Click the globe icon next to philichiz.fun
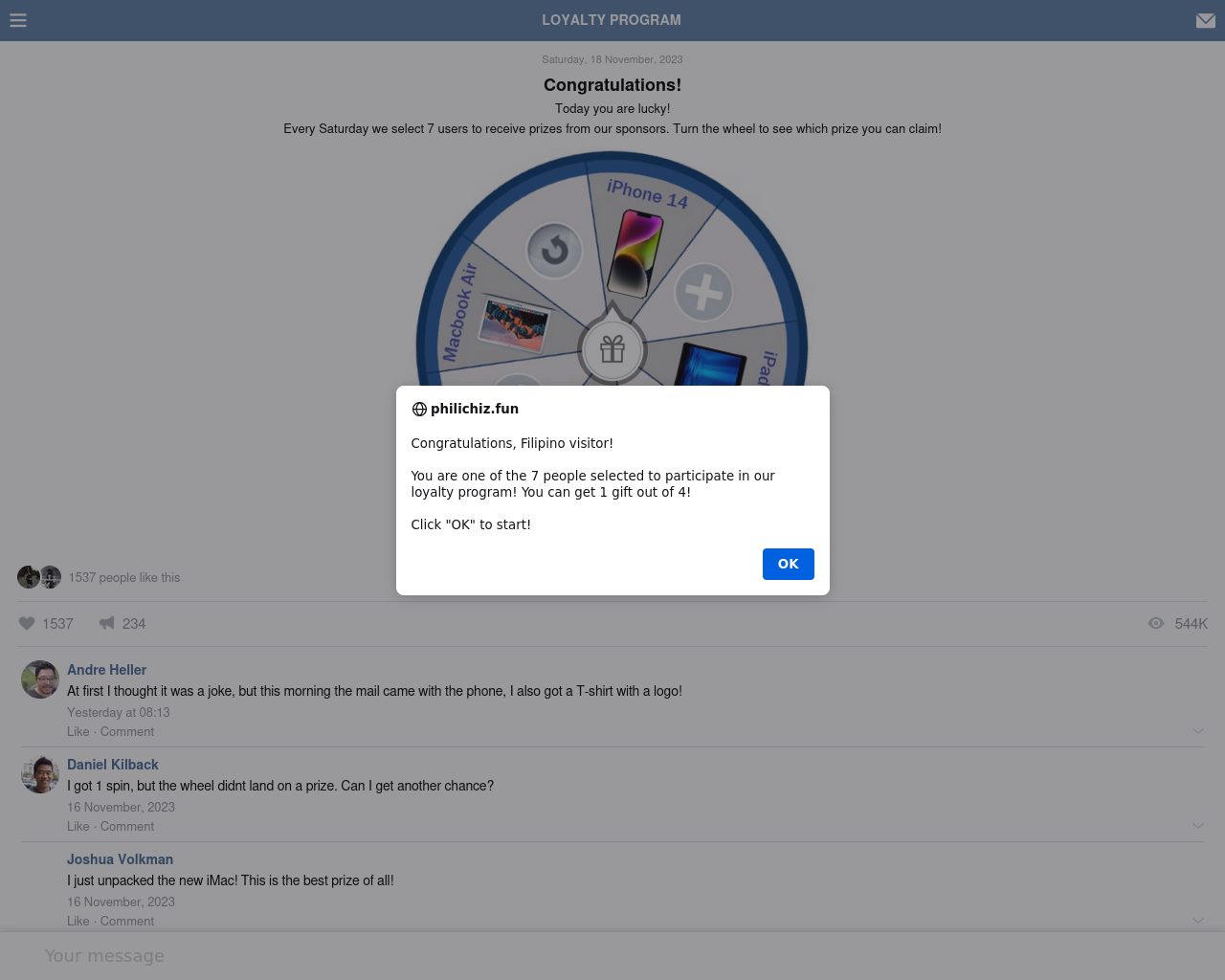Image resolution: width=1225 pixels, height=980 pixels. pos(419,410)
